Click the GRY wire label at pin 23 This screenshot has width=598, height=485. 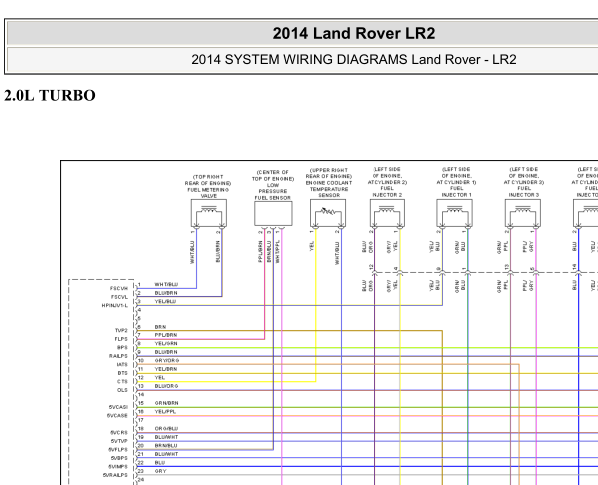(161, 471)
